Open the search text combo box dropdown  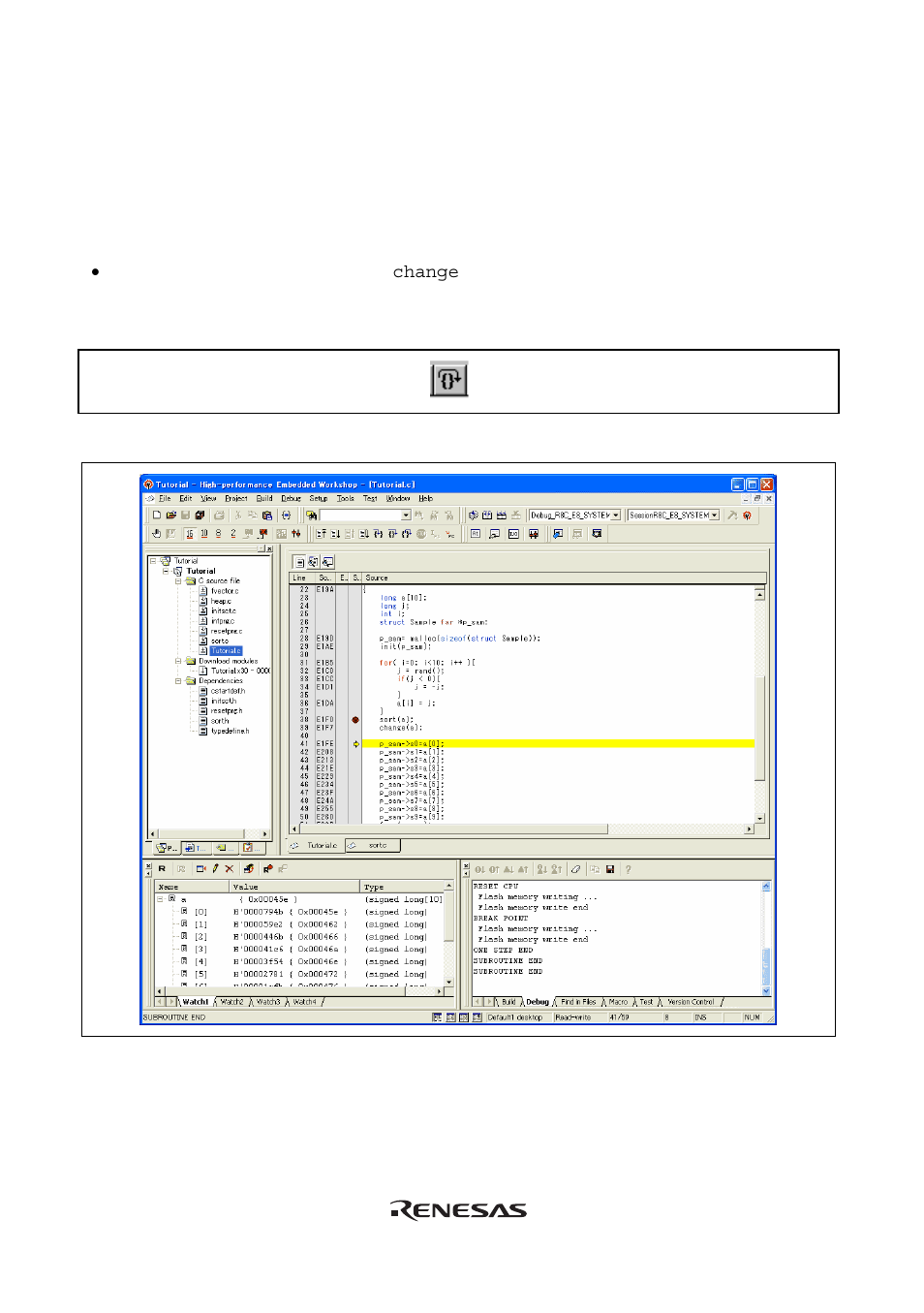coord(406,516)
